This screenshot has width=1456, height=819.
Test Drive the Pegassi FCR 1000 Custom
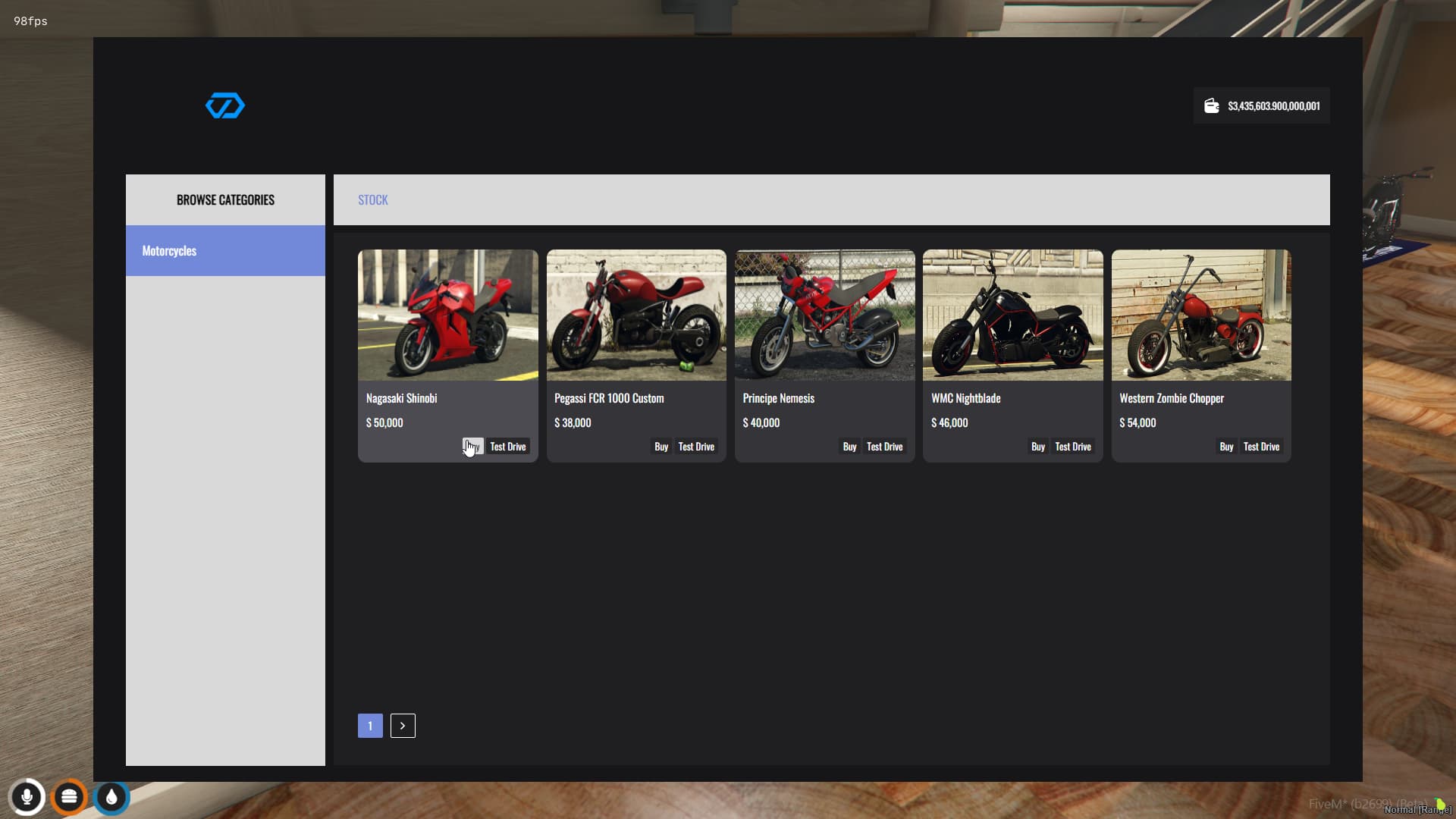tap(696, 447)
